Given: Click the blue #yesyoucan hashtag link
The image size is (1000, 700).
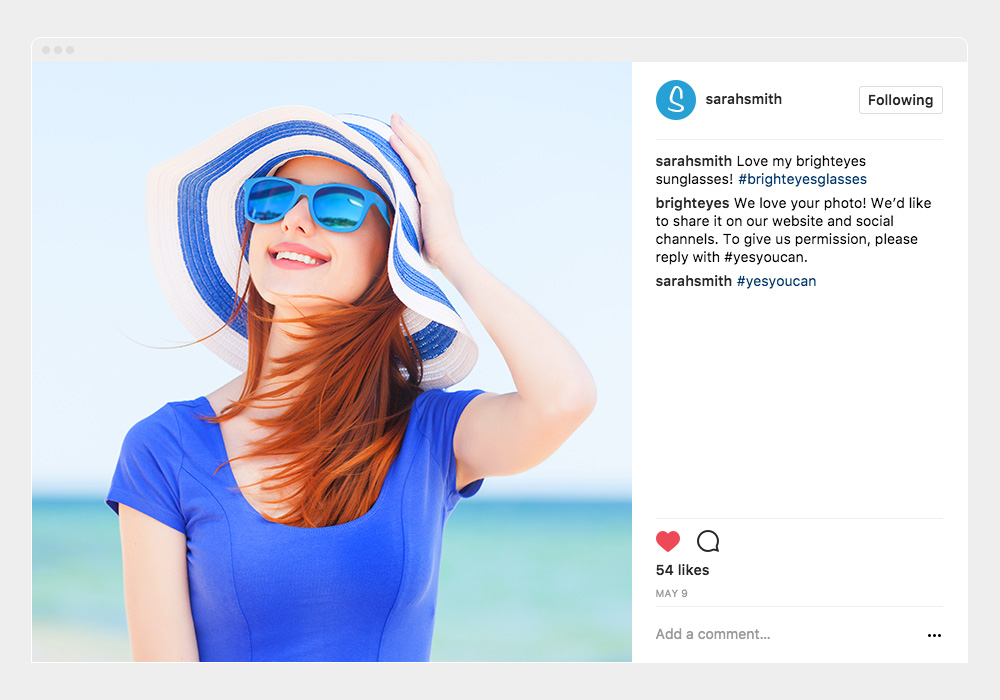Looking at the screenshot, I should [776, 281].
